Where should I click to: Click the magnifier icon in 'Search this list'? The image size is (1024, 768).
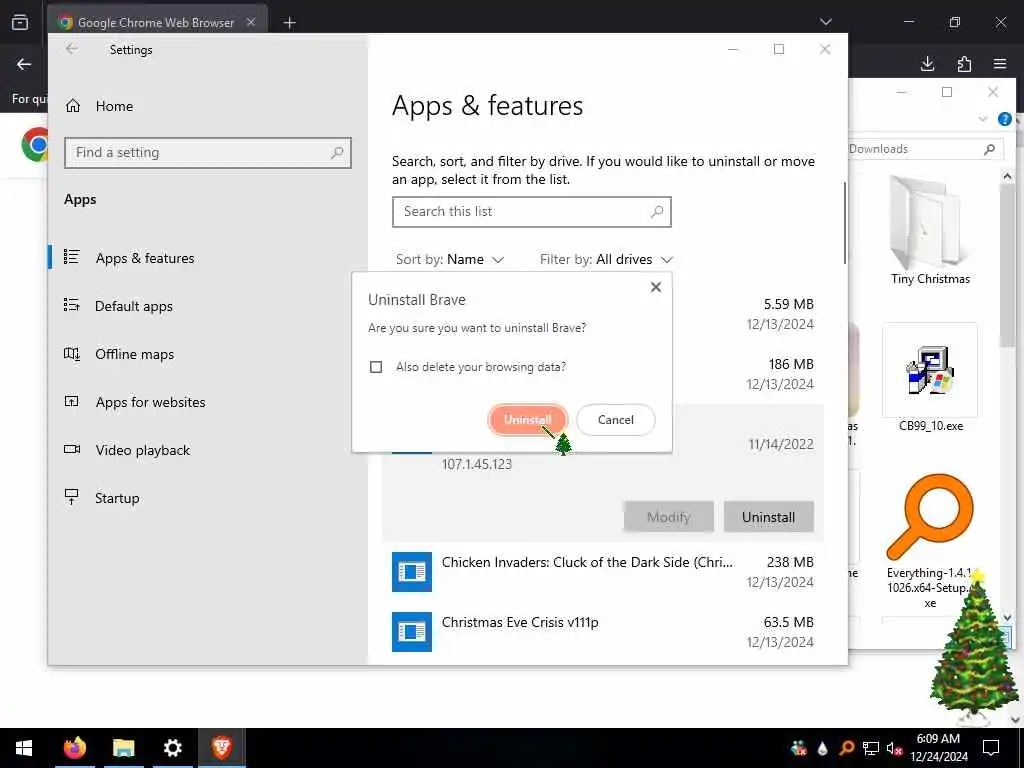click(x=657, y=212)
